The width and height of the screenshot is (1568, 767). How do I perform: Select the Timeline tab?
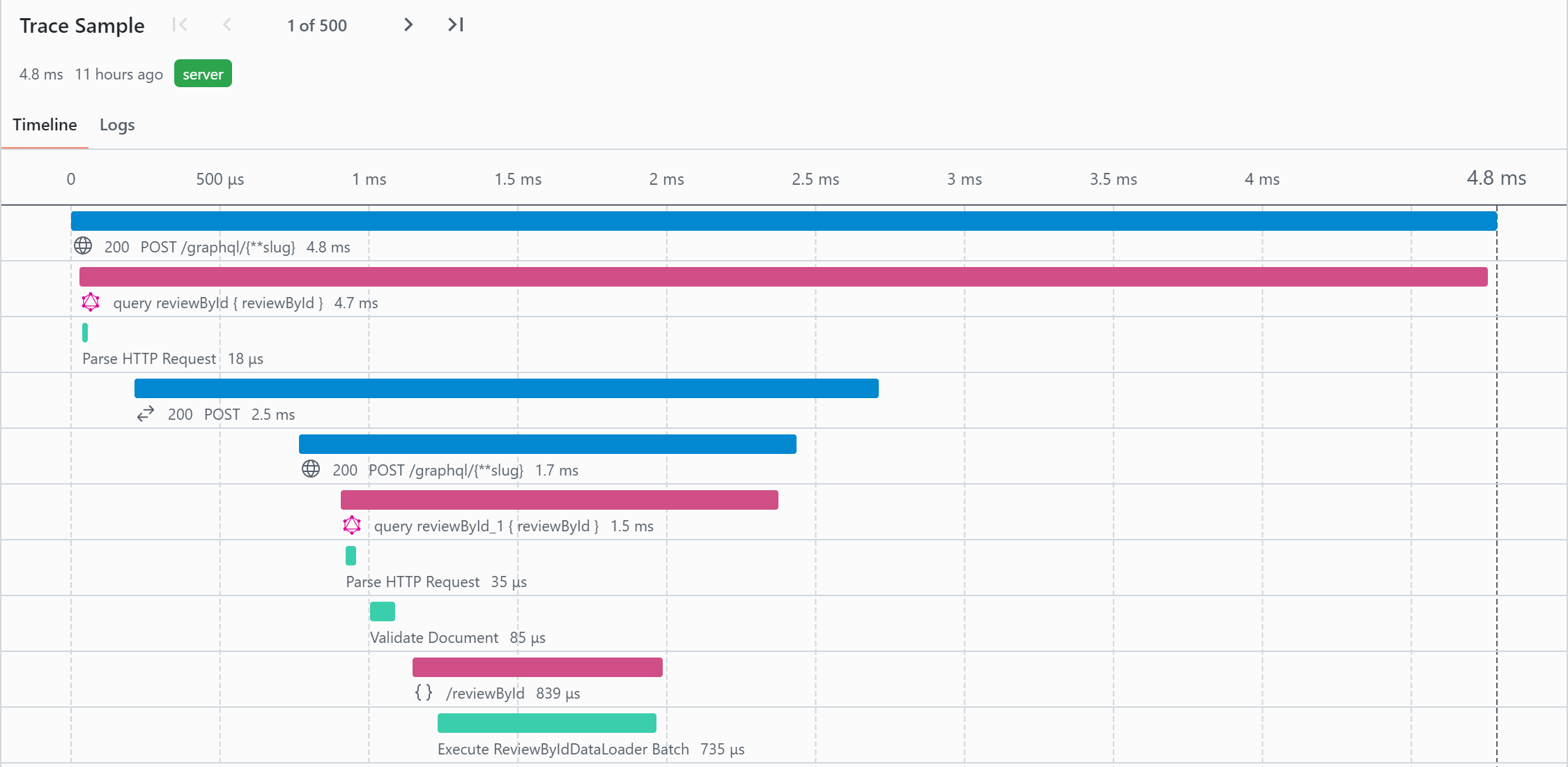(x=45, y=125)
